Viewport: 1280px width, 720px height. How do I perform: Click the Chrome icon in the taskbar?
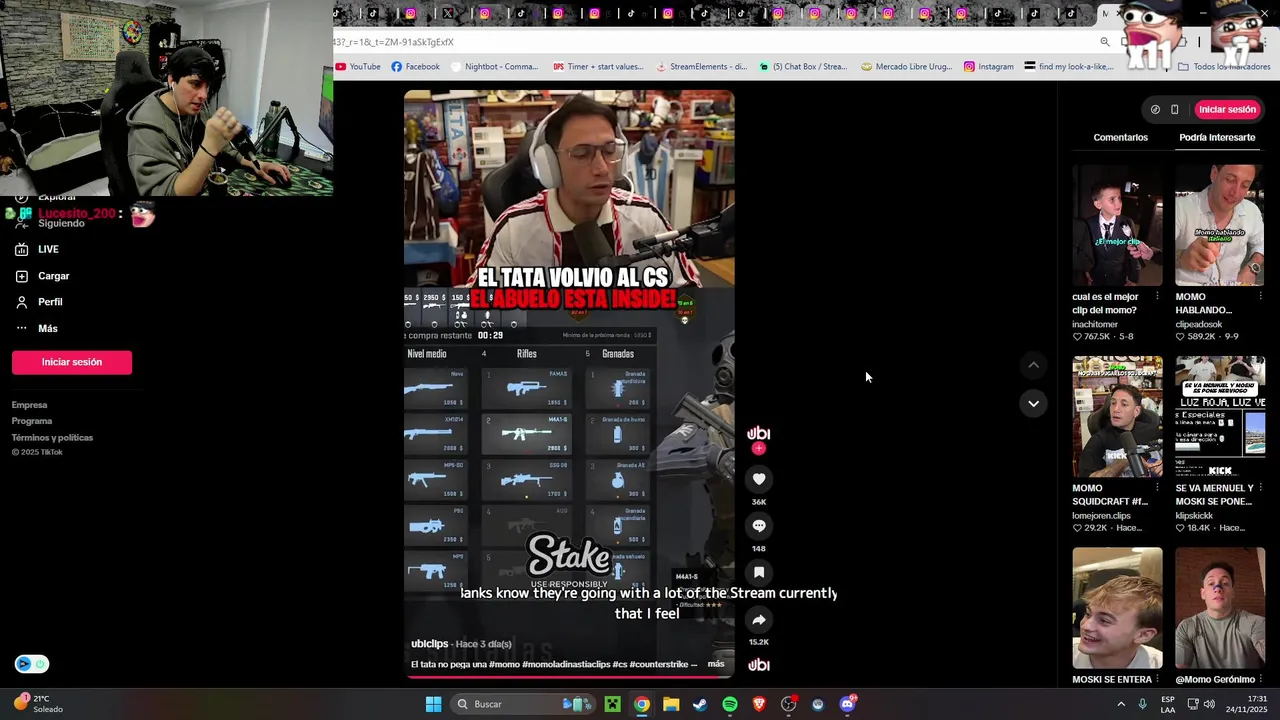pos(642,704)
